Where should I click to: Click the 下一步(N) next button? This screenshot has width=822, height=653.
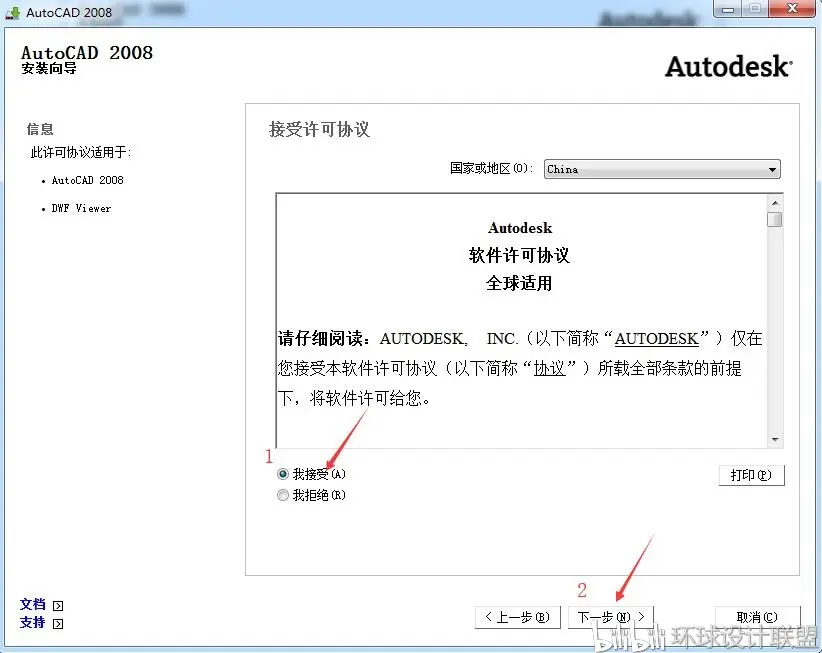pos(611,617)
